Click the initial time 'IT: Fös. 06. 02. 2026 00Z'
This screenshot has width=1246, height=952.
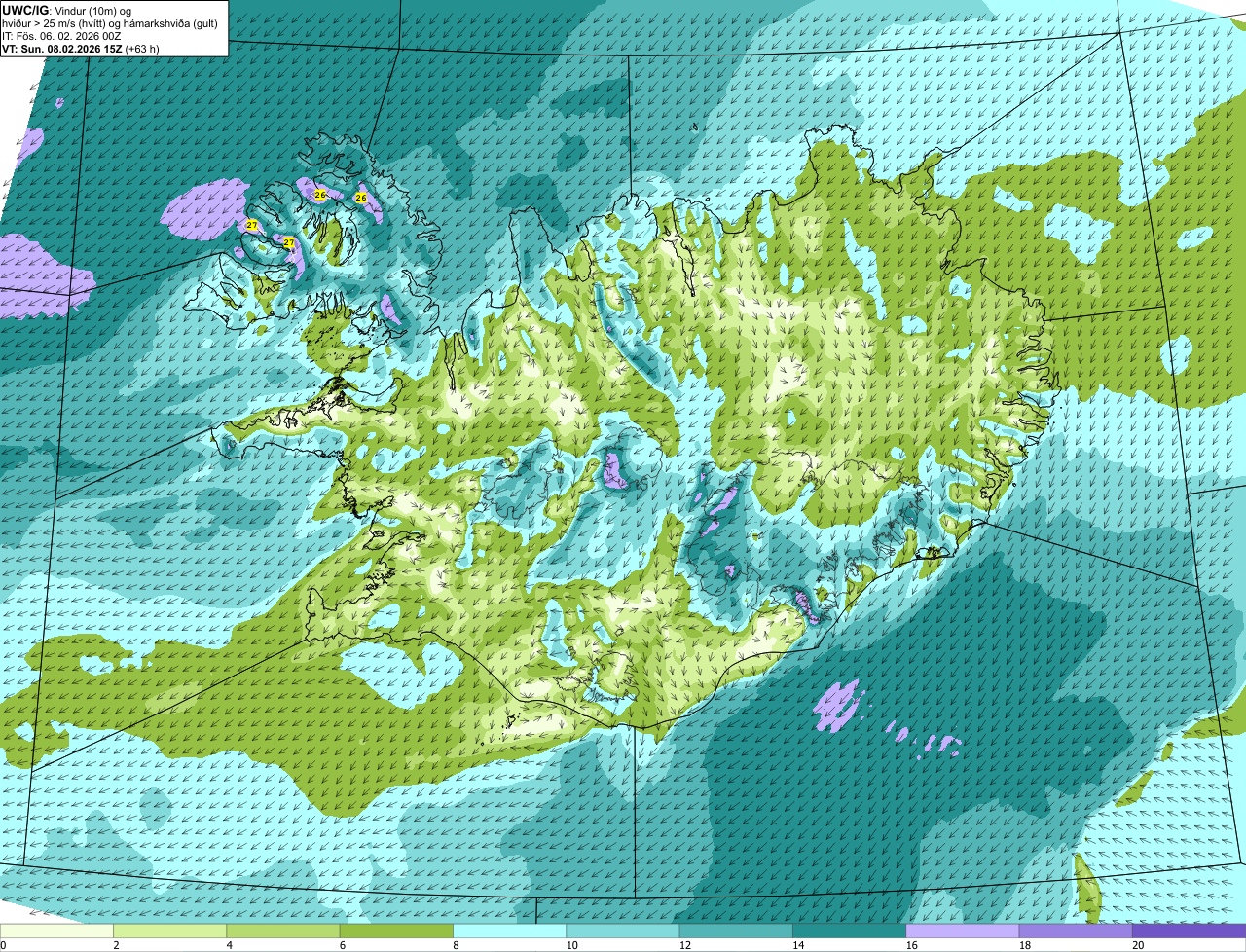pyautogui.click(x=61, y=36)
